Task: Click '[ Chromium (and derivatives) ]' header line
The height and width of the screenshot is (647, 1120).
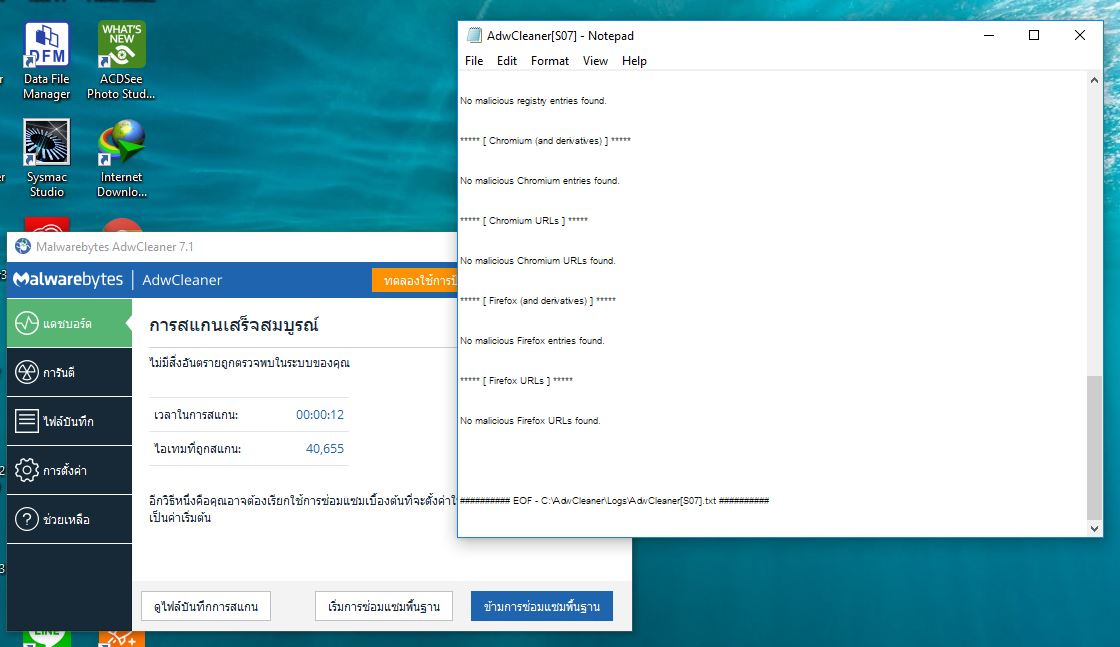Action: [545, 141]
